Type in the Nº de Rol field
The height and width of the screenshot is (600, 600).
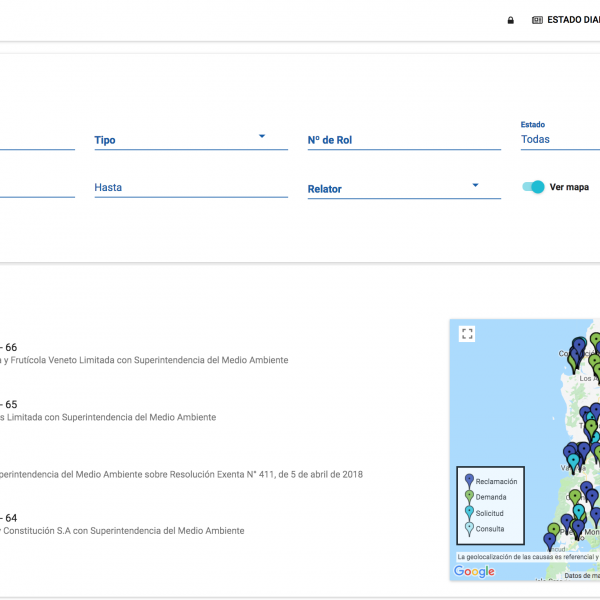tap(403, 140)
